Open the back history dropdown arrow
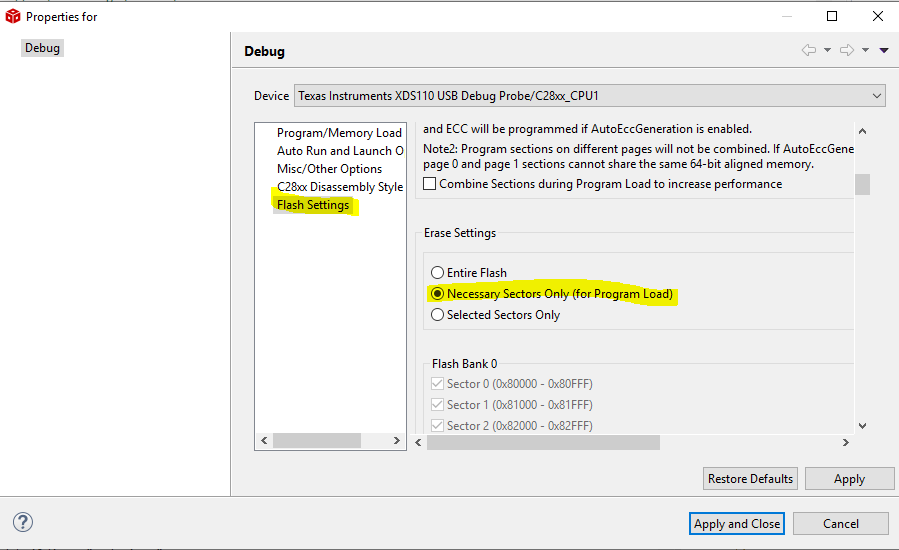 (x=827, y=50)
